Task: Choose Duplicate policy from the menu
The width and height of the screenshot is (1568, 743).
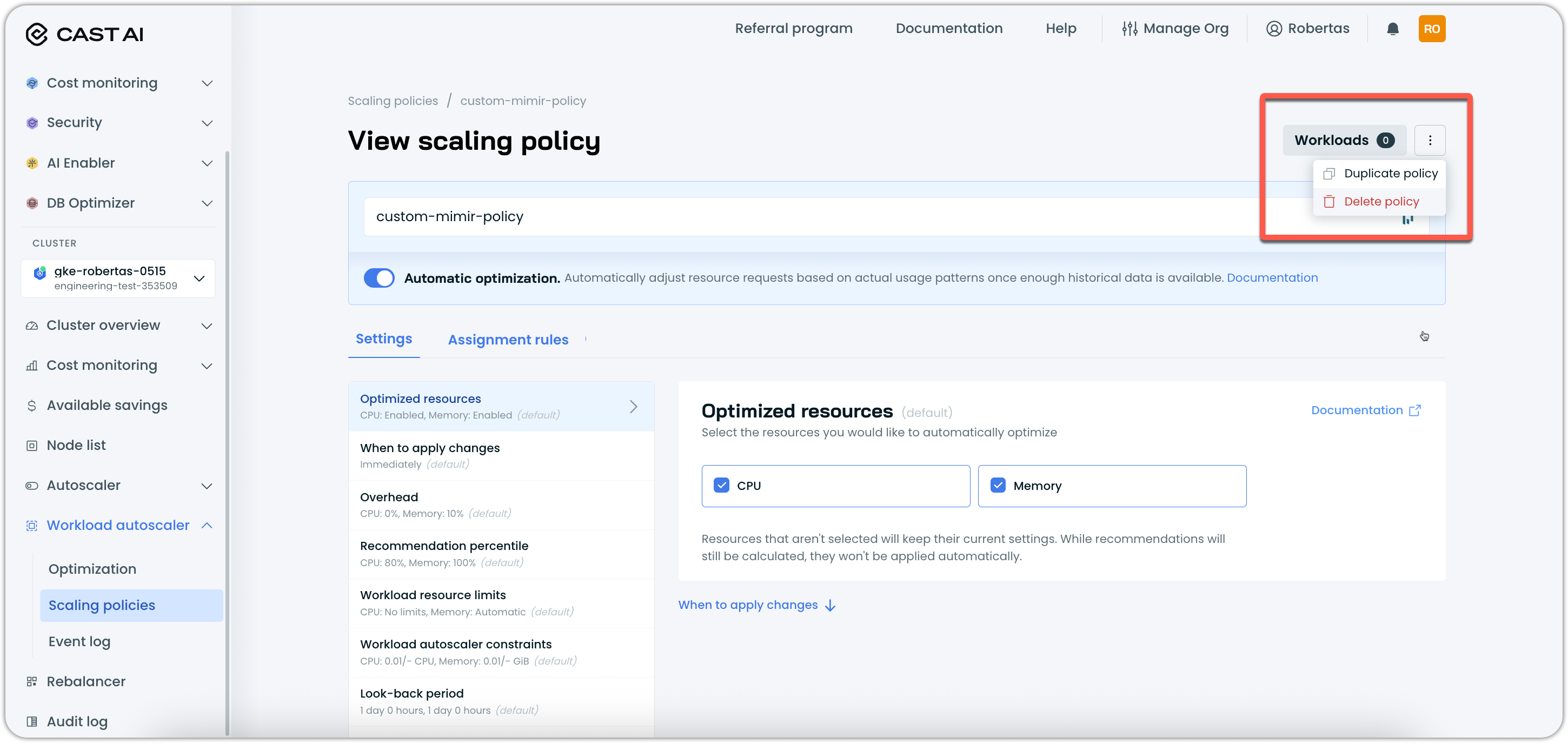Action: point(1390,174)
